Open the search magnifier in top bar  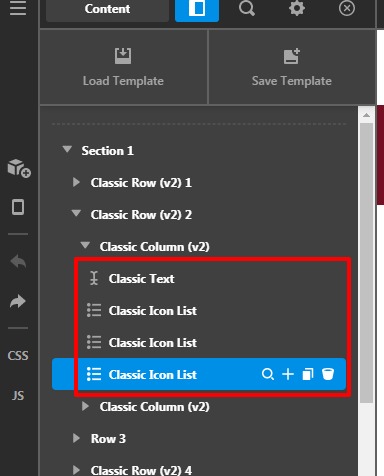click(247, 9)
